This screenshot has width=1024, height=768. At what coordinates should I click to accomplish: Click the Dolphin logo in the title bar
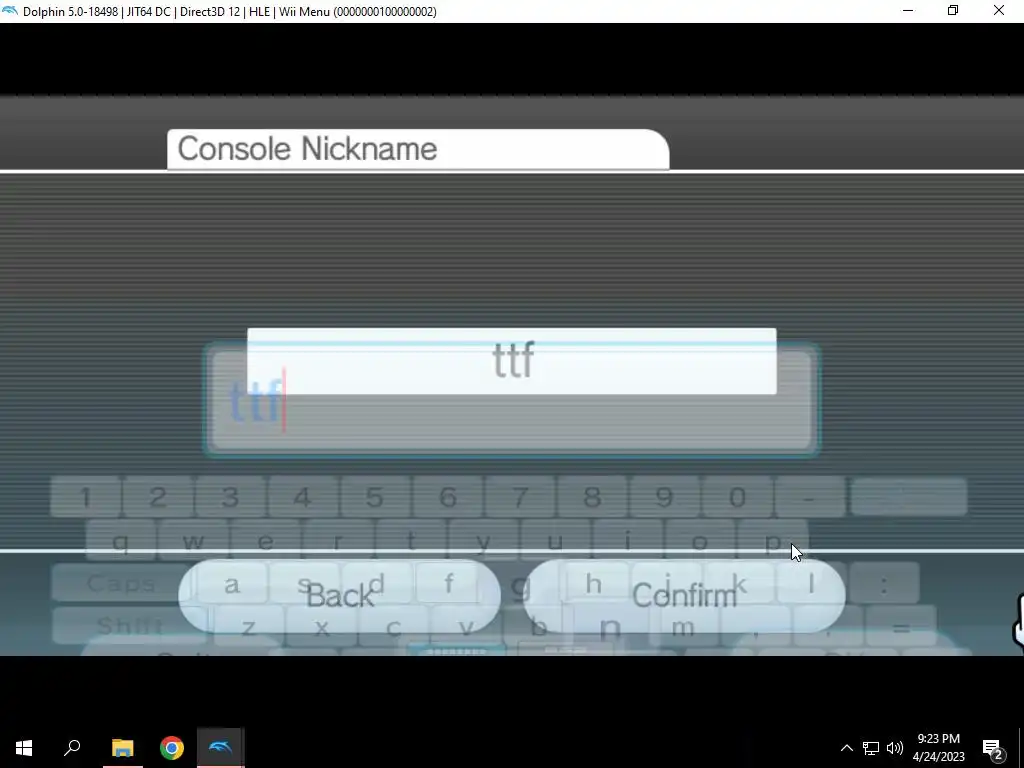click(x=10, y=11)
